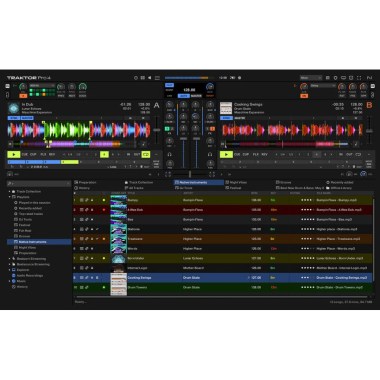Toggle headphone cue for channel A

click(x=170, y=154)
